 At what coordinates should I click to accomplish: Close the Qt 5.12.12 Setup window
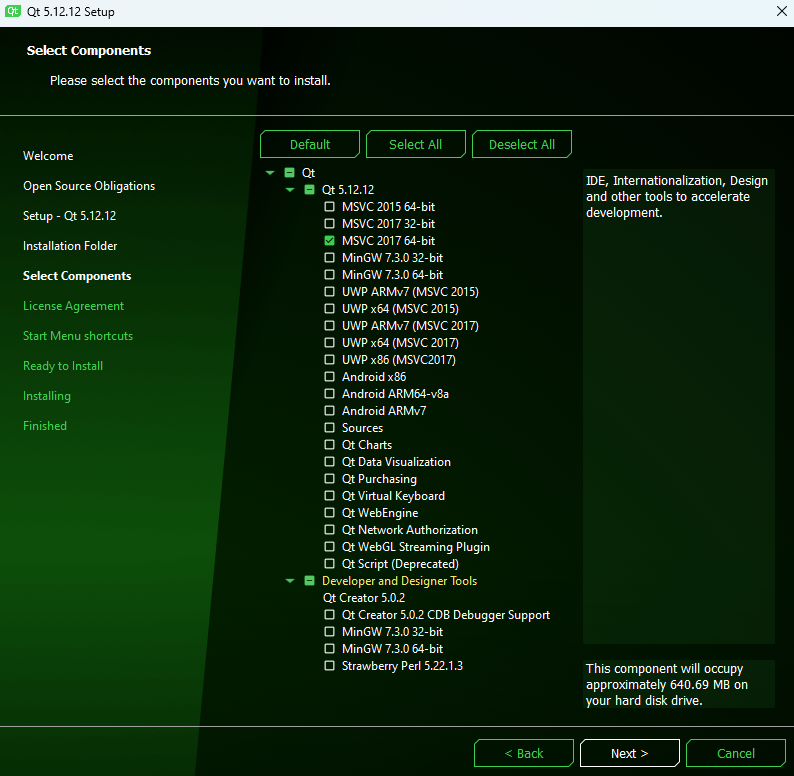[x=781, y=11]
